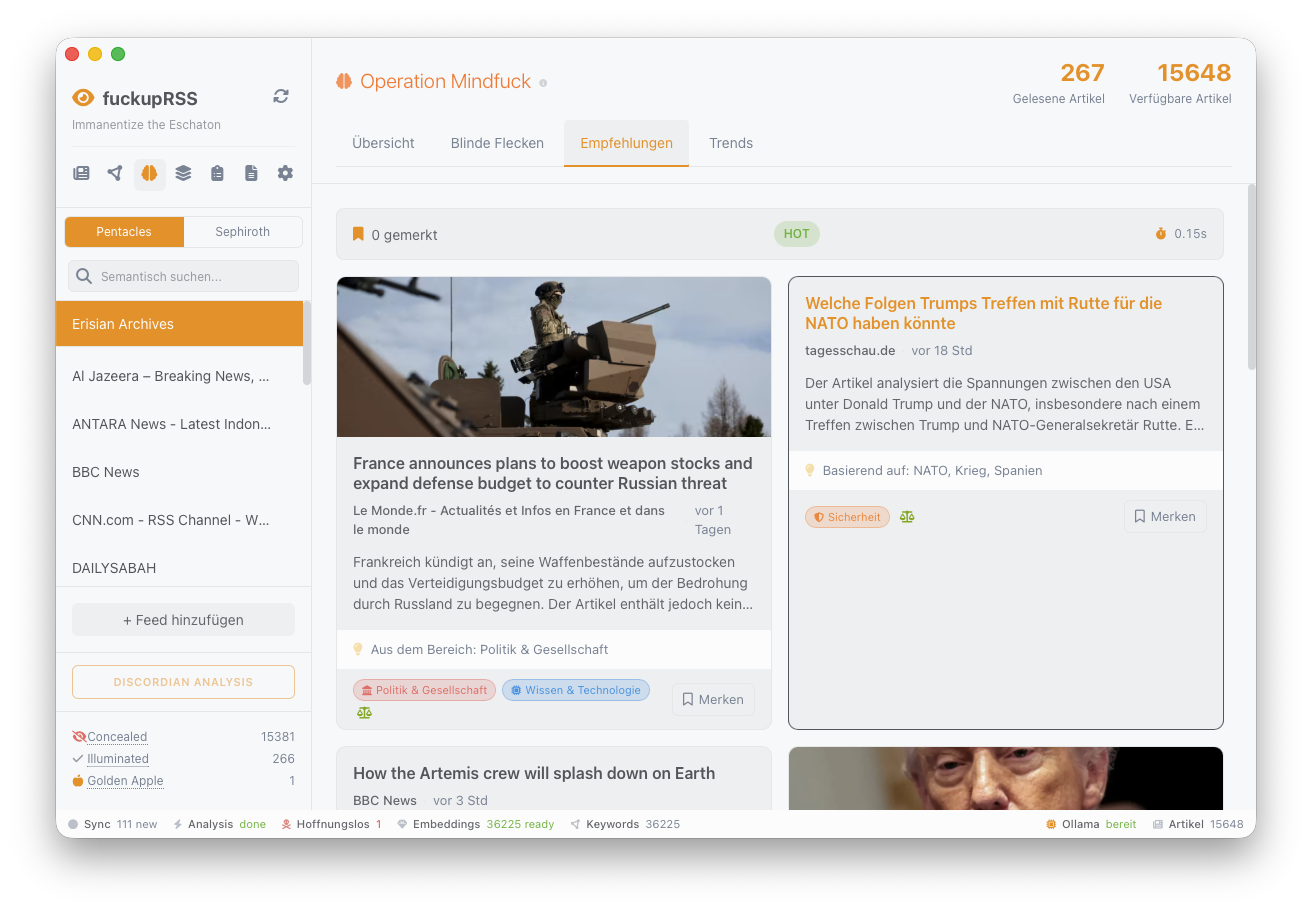Viewport: 1312px width, 912px height.
Task: Open settings via the gear icon
Action: click(x=285, y=173)
